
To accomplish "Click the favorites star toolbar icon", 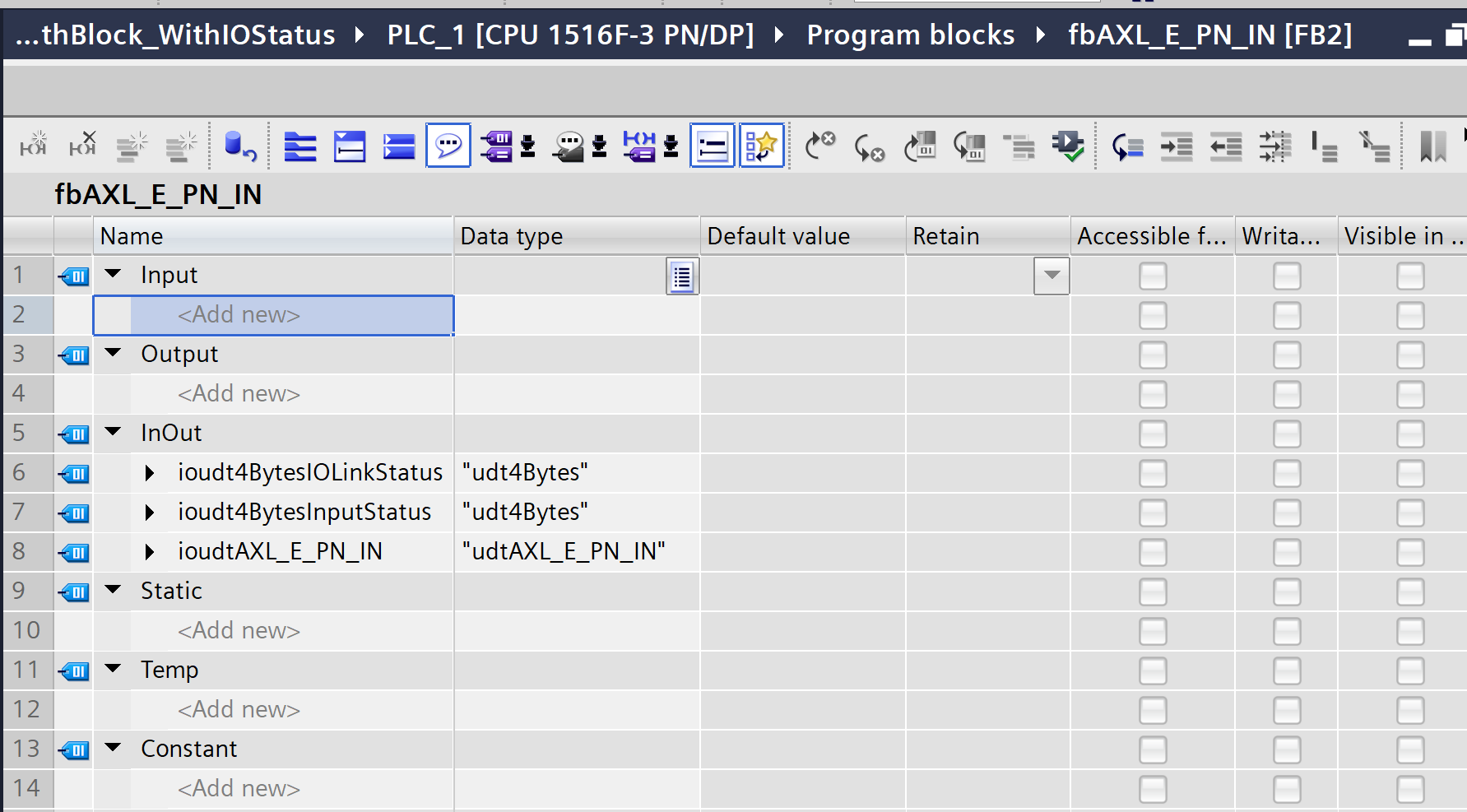I will 761,146.
